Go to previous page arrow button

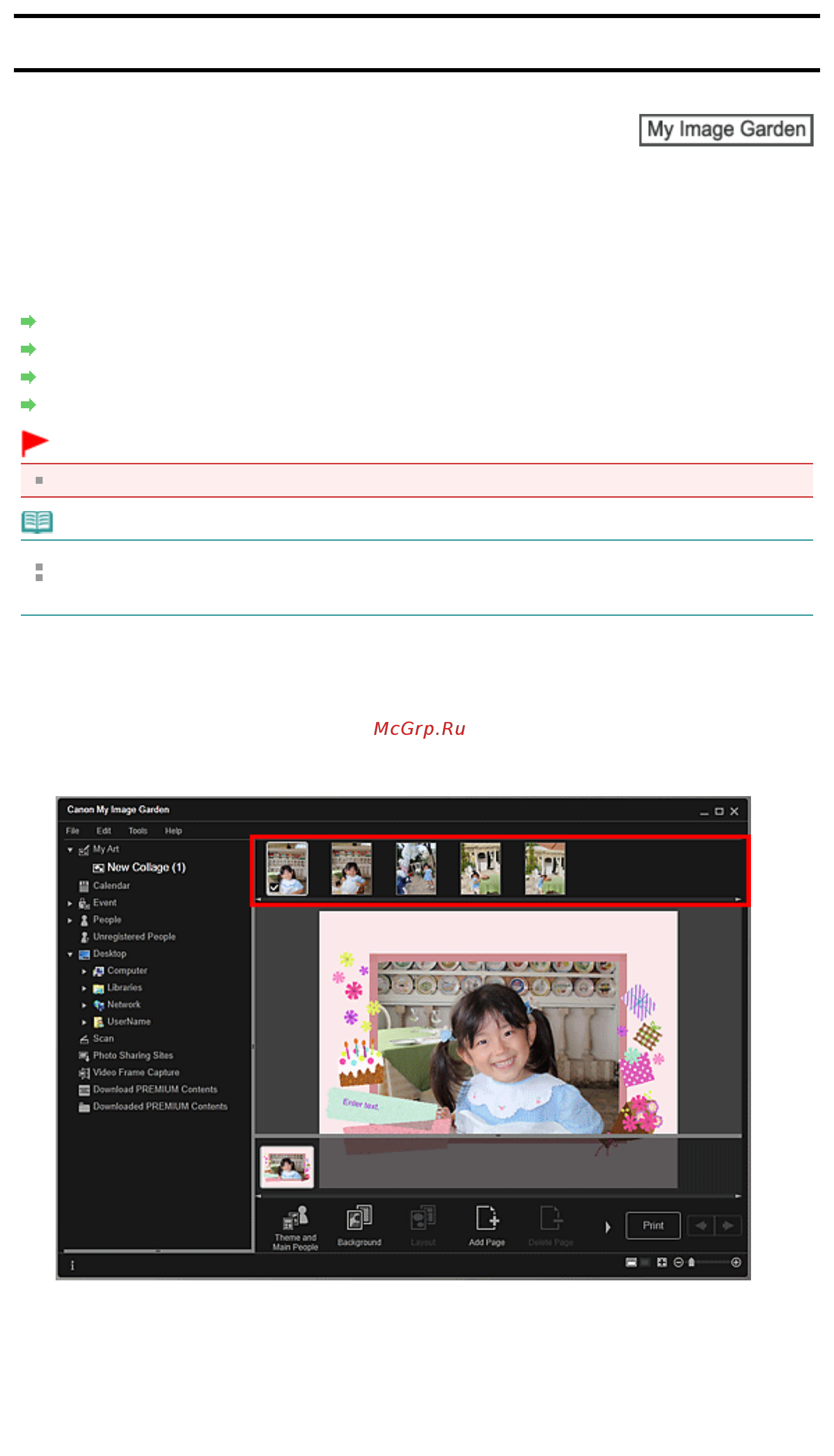700,1226
